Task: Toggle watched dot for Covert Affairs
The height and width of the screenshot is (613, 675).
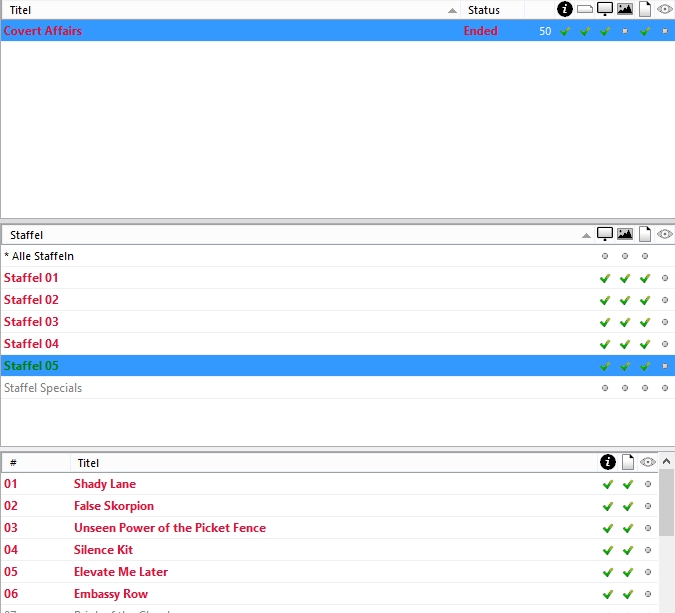Action: pos(665,31)
